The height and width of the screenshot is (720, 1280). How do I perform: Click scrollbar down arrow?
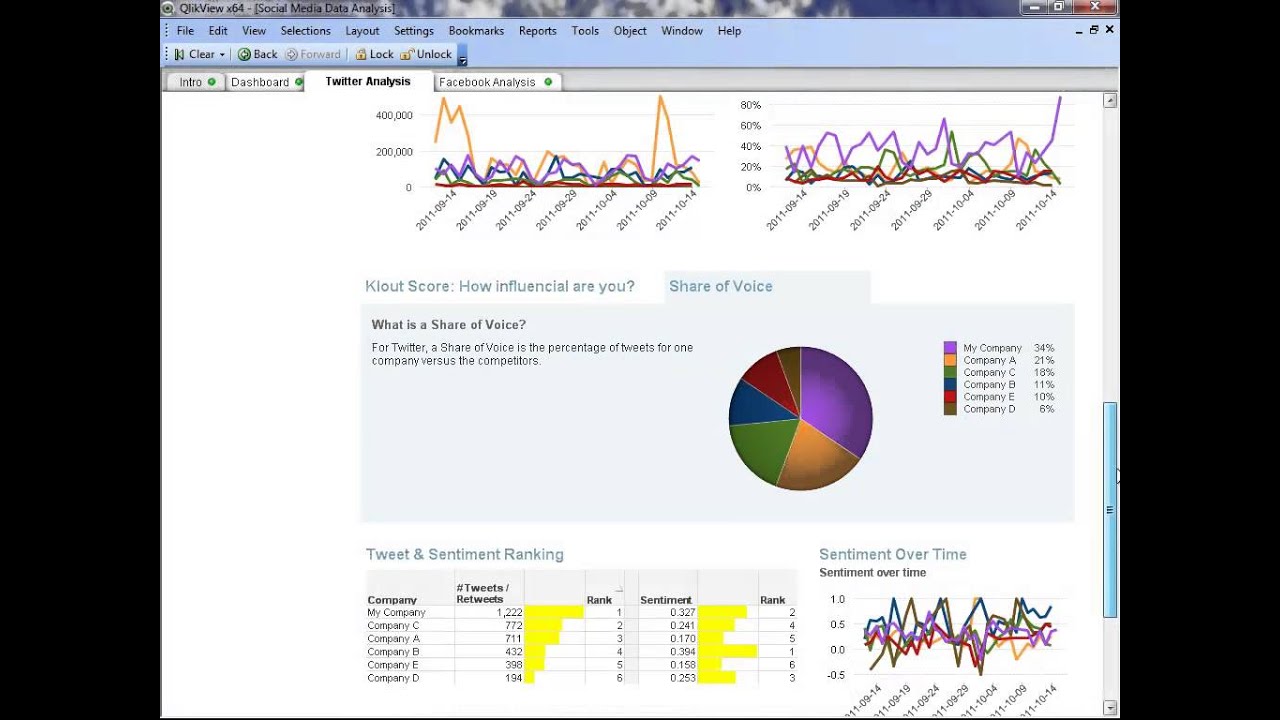point(1109,708)
